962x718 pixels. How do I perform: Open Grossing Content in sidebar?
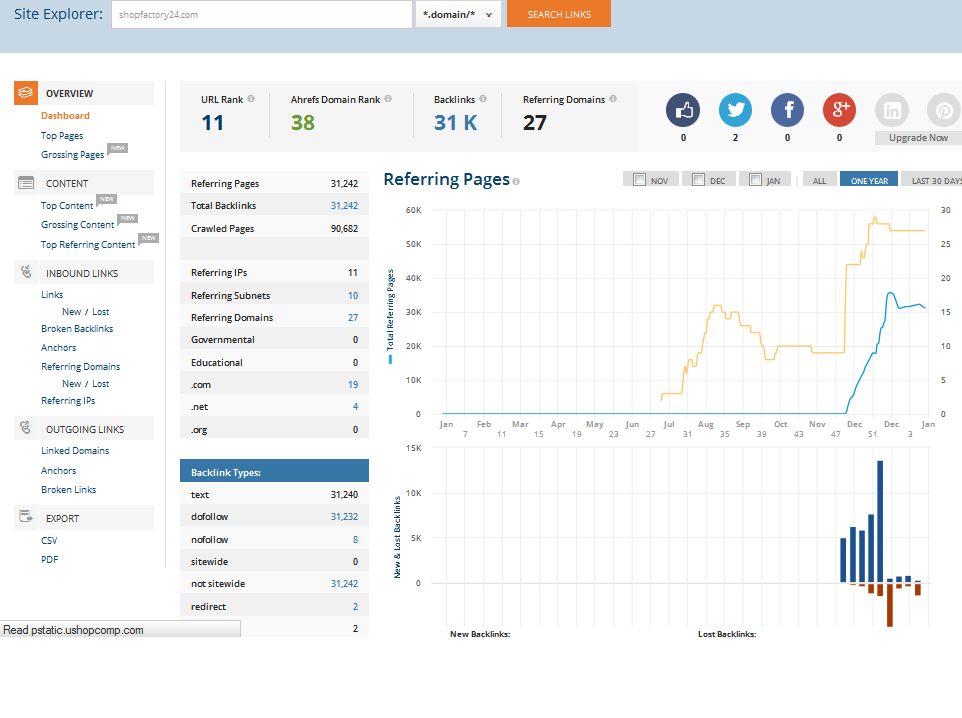(77, 225)
